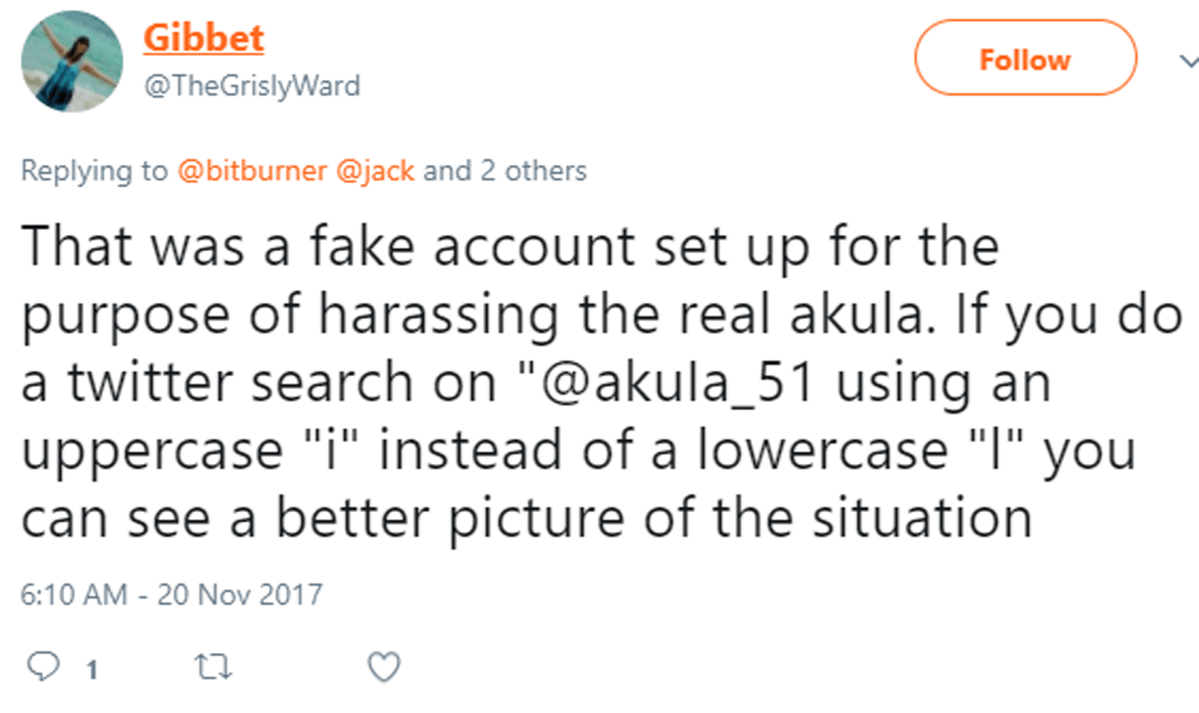Screen dimensions: 1199x713
Task: Visit the @jack profile link
Action: click(x=374, y=171)
